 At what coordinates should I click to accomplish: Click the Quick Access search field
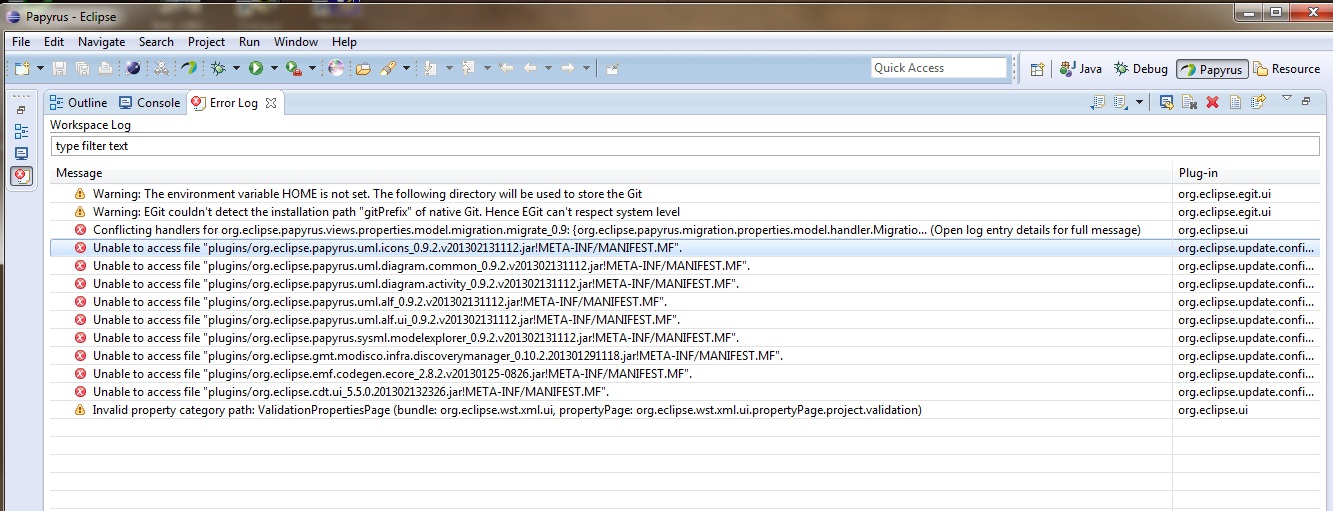(x=938, y=68)
